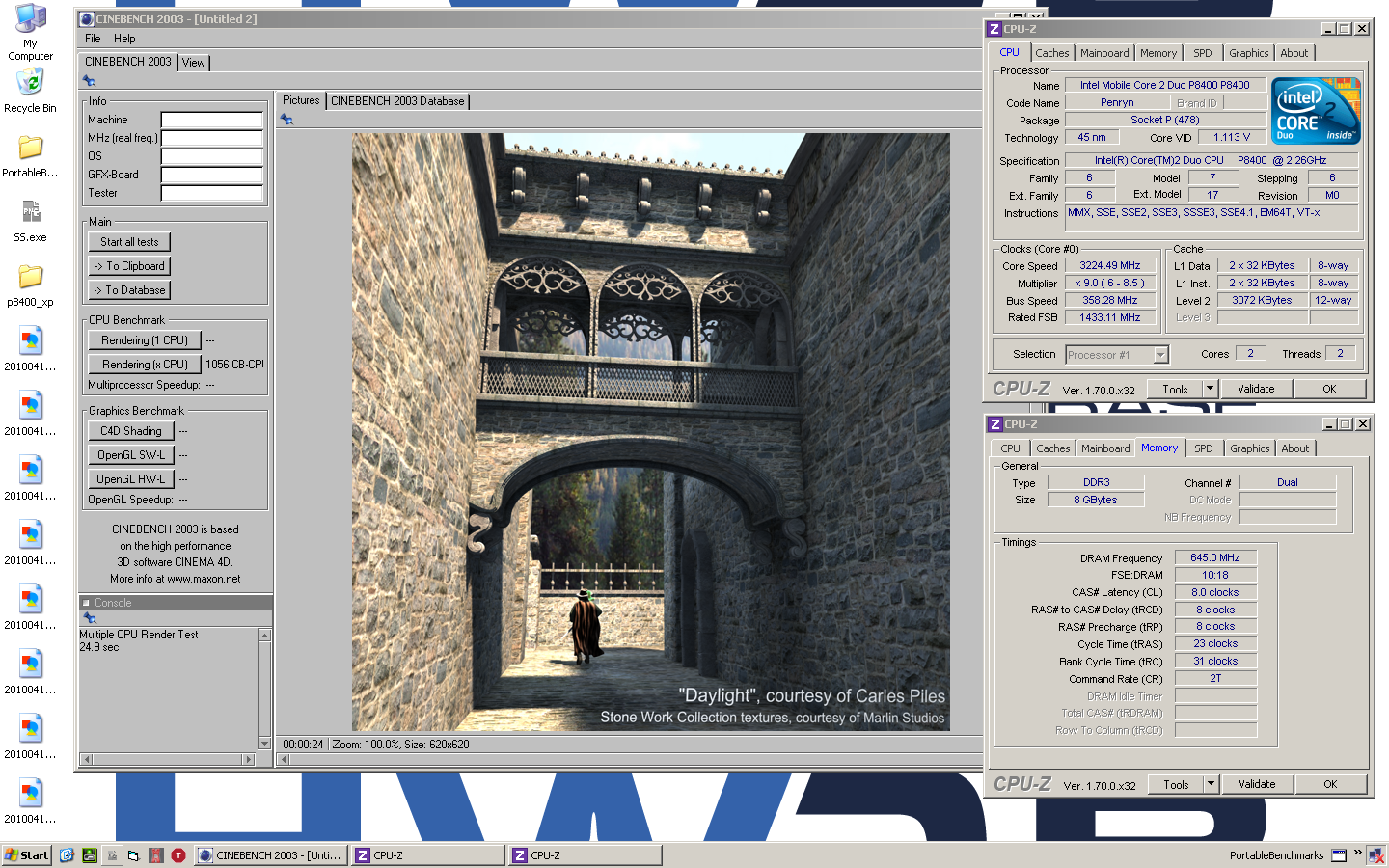1389x868 pixels.
Task: Click the system tray notification icon
Action: pos(1375,855)
